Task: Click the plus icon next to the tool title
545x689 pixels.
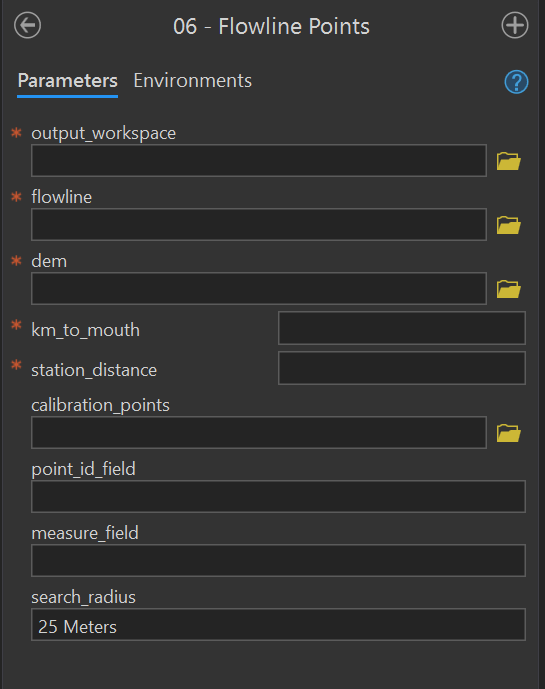Action: coord(515,25)
